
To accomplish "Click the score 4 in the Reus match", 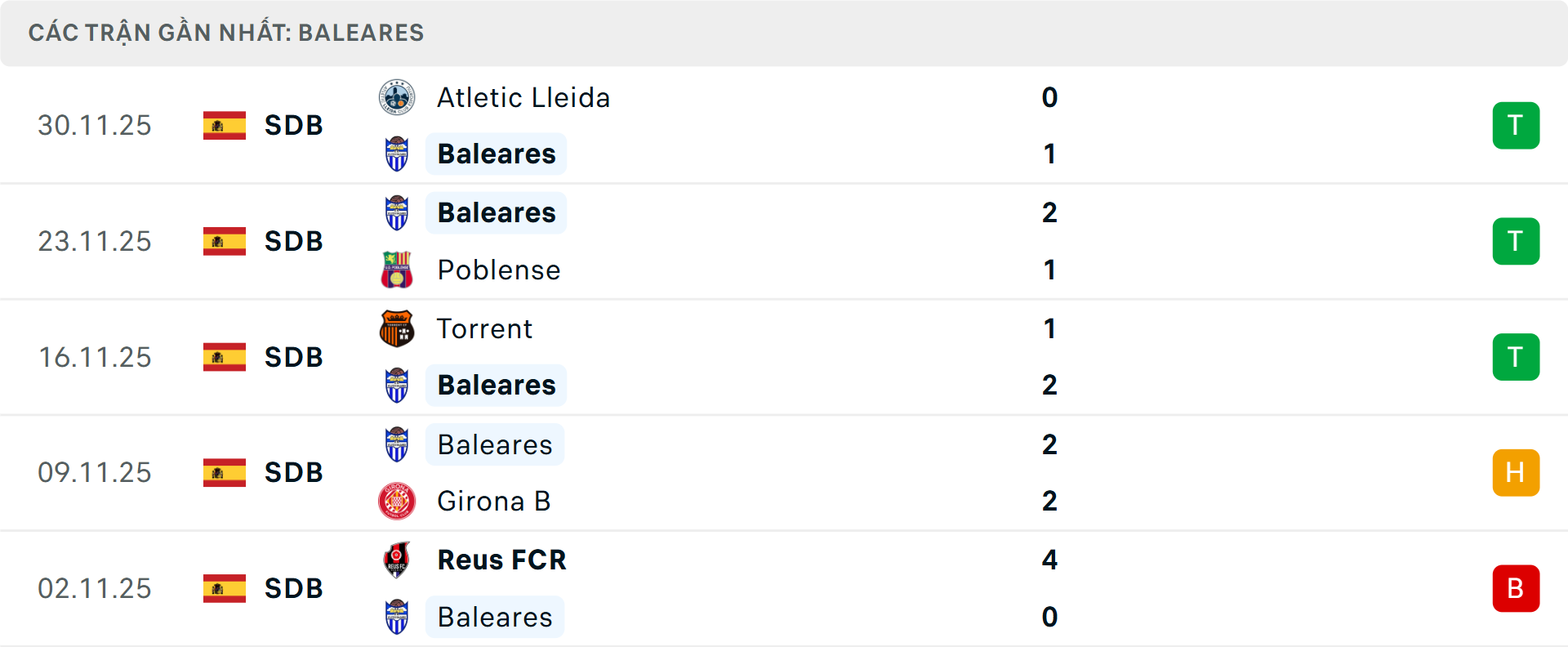I will [1050, 560].
